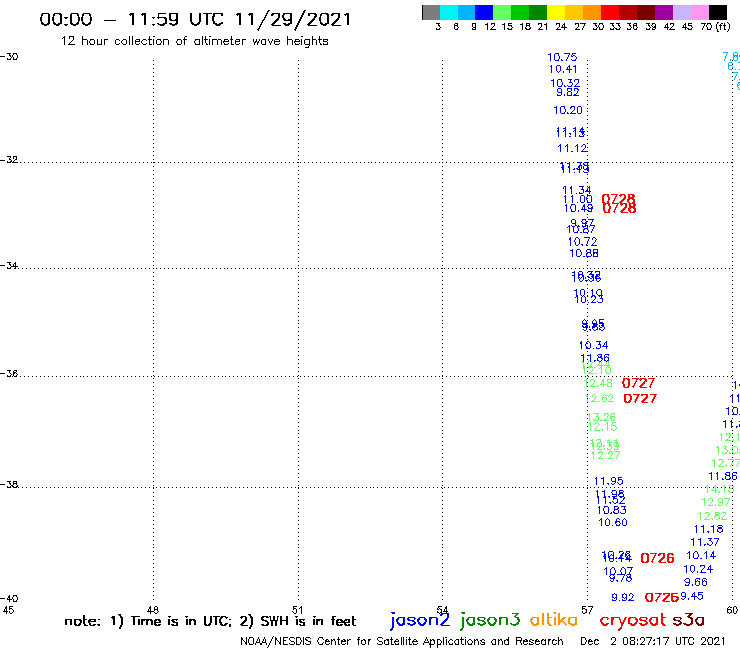
Task: Click wave height value '9.45'
Action: pyautogui.click(x=692, y=596)
